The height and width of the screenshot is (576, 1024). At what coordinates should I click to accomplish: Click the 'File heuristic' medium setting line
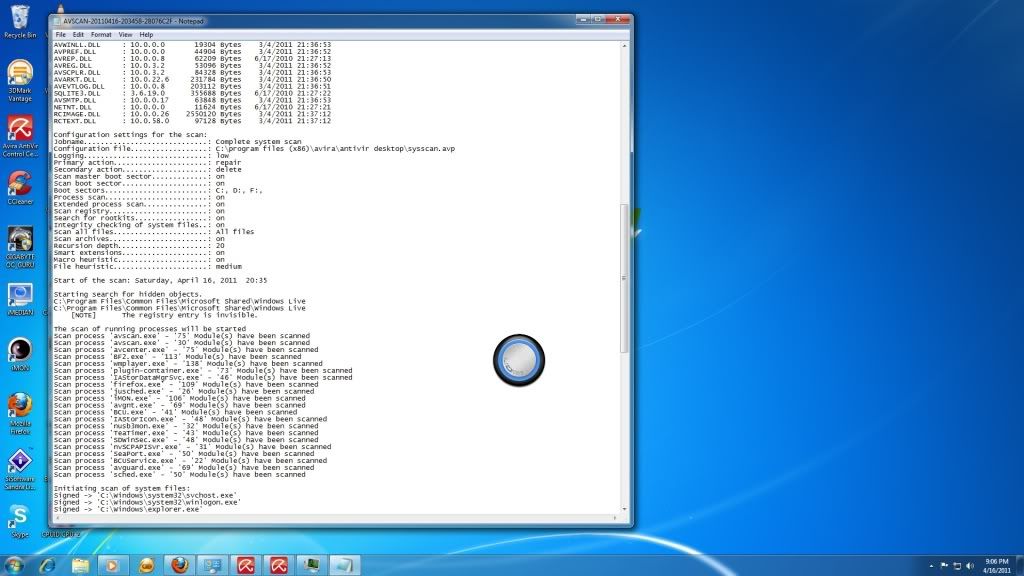click(x=148, y=266)
